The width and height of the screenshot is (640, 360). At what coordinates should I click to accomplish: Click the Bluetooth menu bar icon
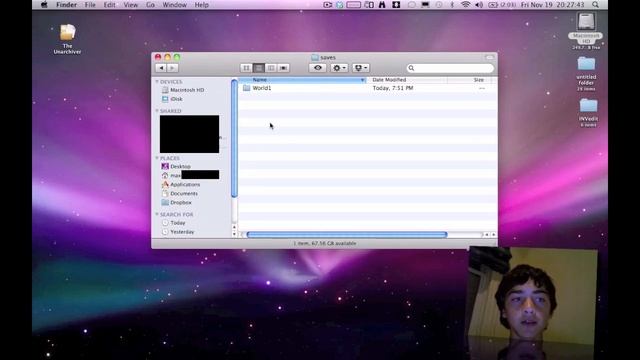point(452,5)
